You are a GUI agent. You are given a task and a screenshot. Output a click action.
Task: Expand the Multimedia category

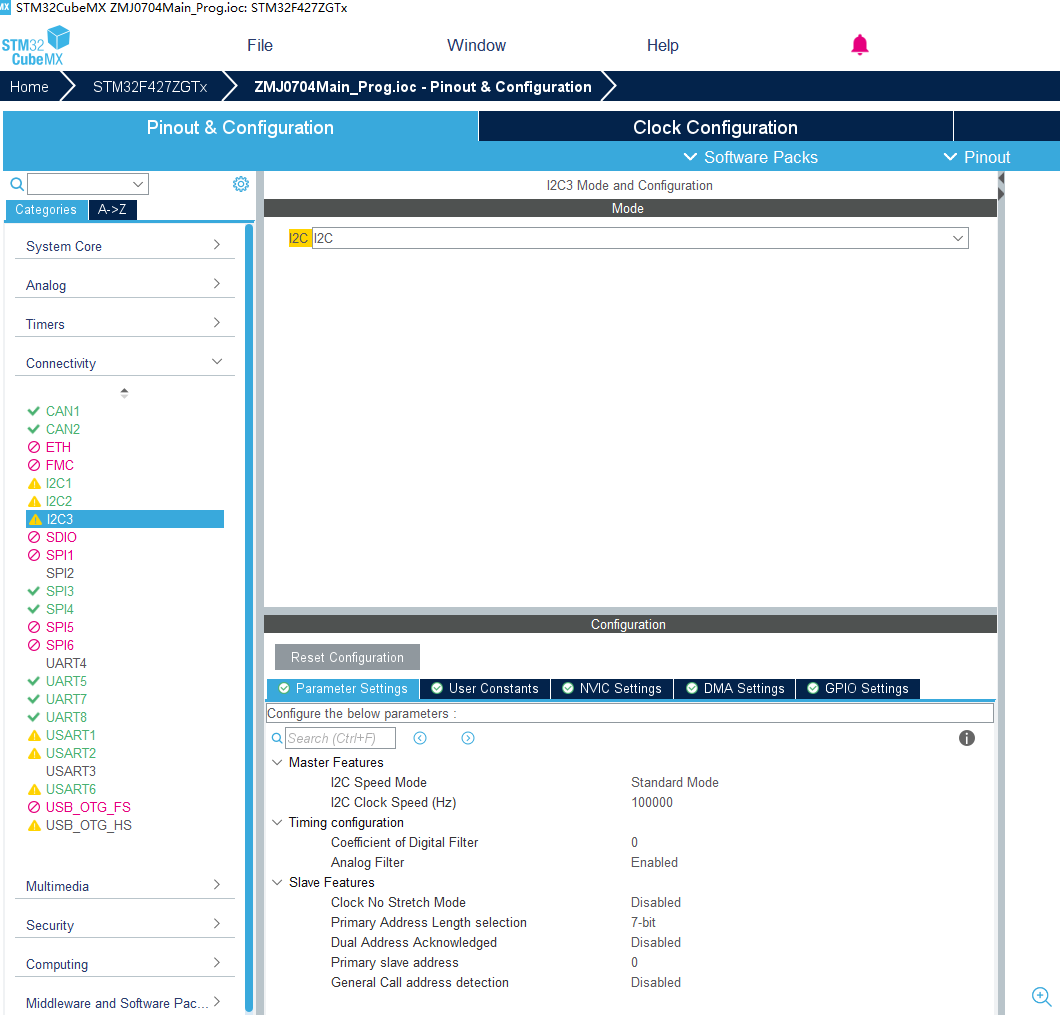pos(124,886)
